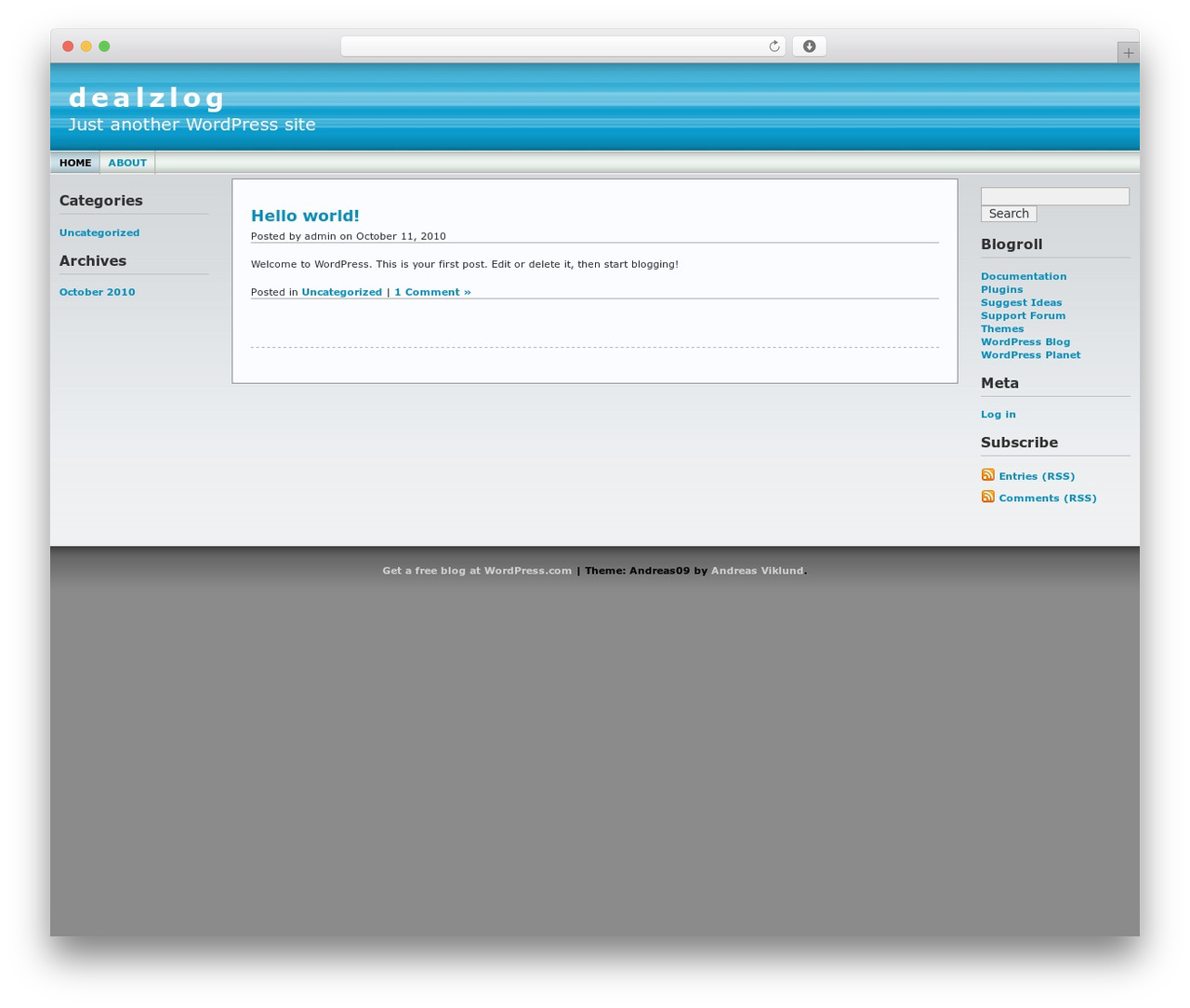Screen dimensions: 1190x1008
Task: Click the Log in link
Action: (998, 415)
